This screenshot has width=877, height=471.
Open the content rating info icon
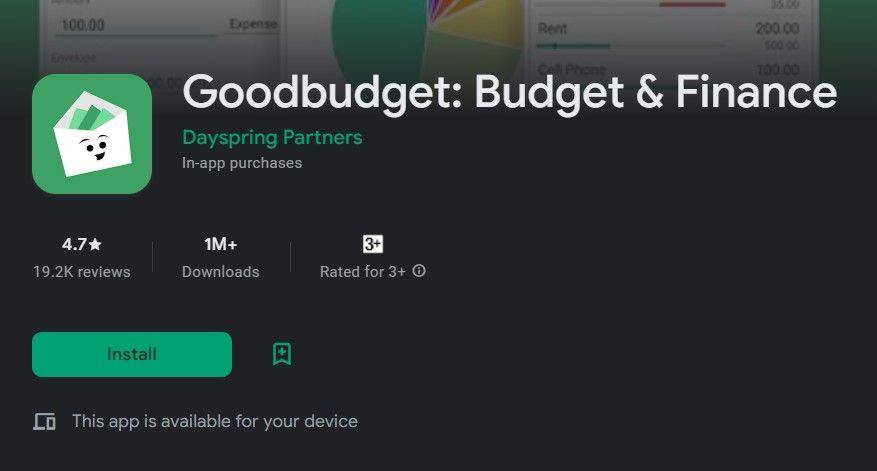[x=419, y=271]
